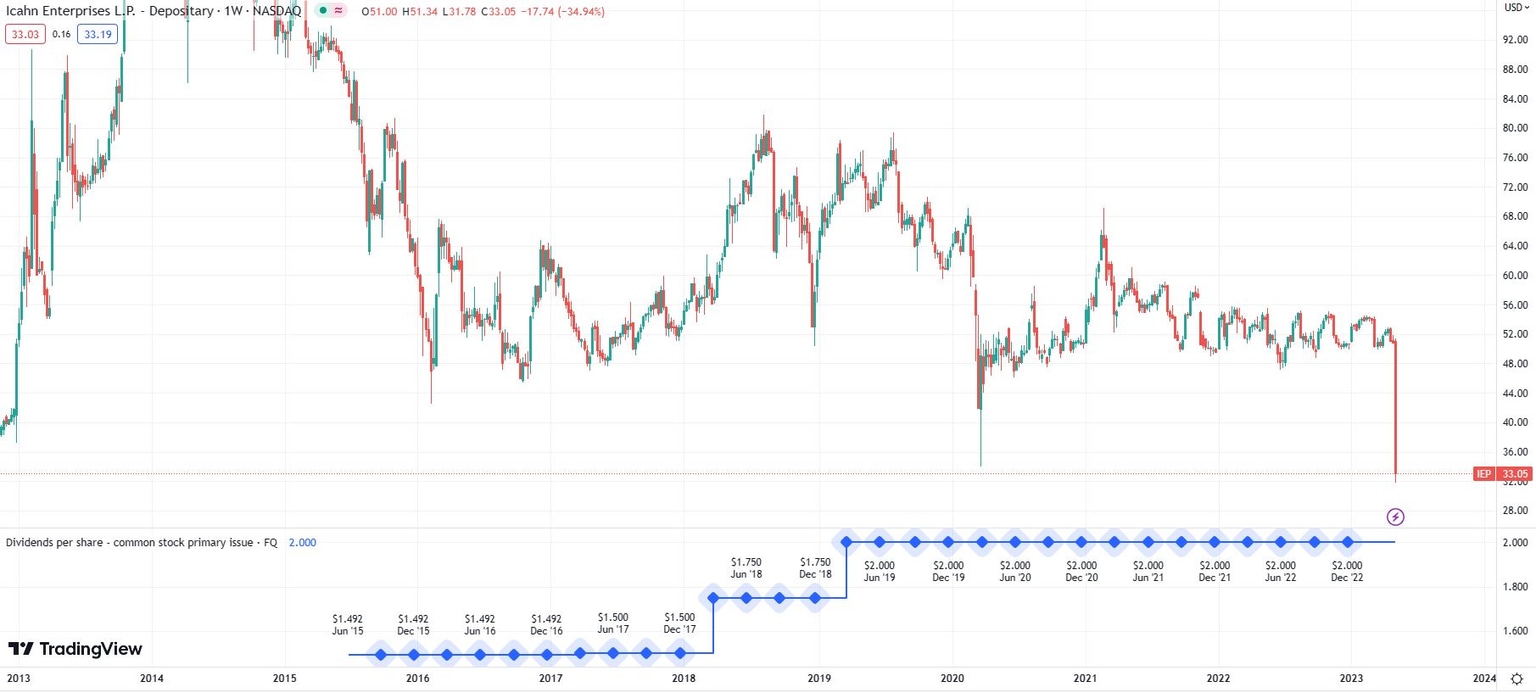This screenshot has width=1536, height=693.
Task: Click the red IEP price label
Action: click(1484, 474)
